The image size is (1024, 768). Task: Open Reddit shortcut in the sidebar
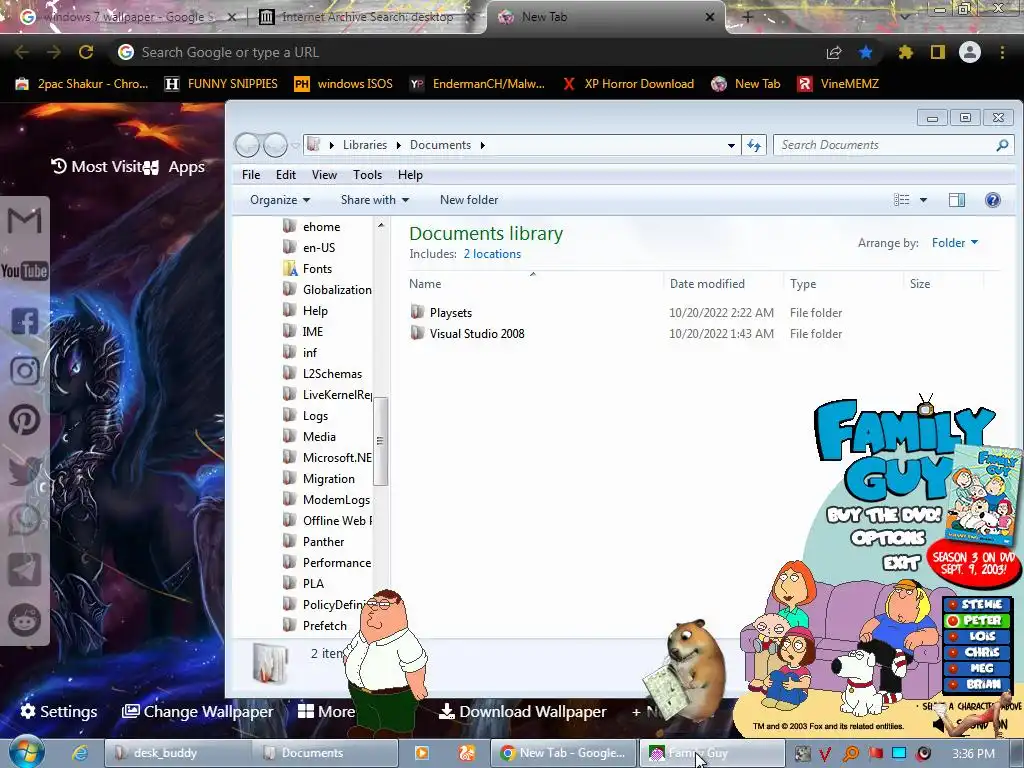click(x=24, y=620)
